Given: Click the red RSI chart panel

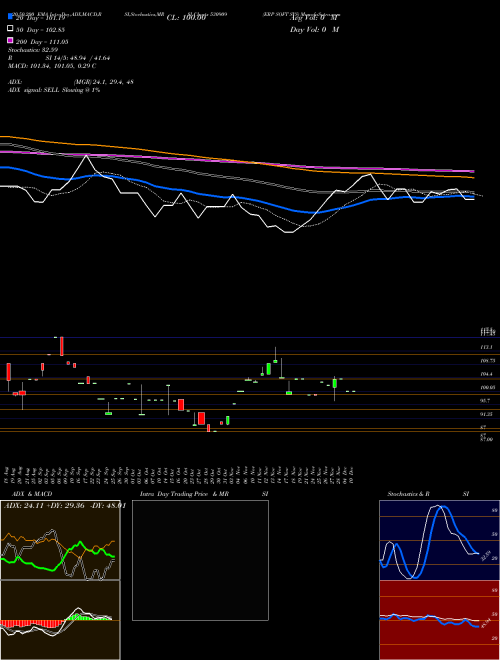Looking at the screenshot, I should coord(439,620).
